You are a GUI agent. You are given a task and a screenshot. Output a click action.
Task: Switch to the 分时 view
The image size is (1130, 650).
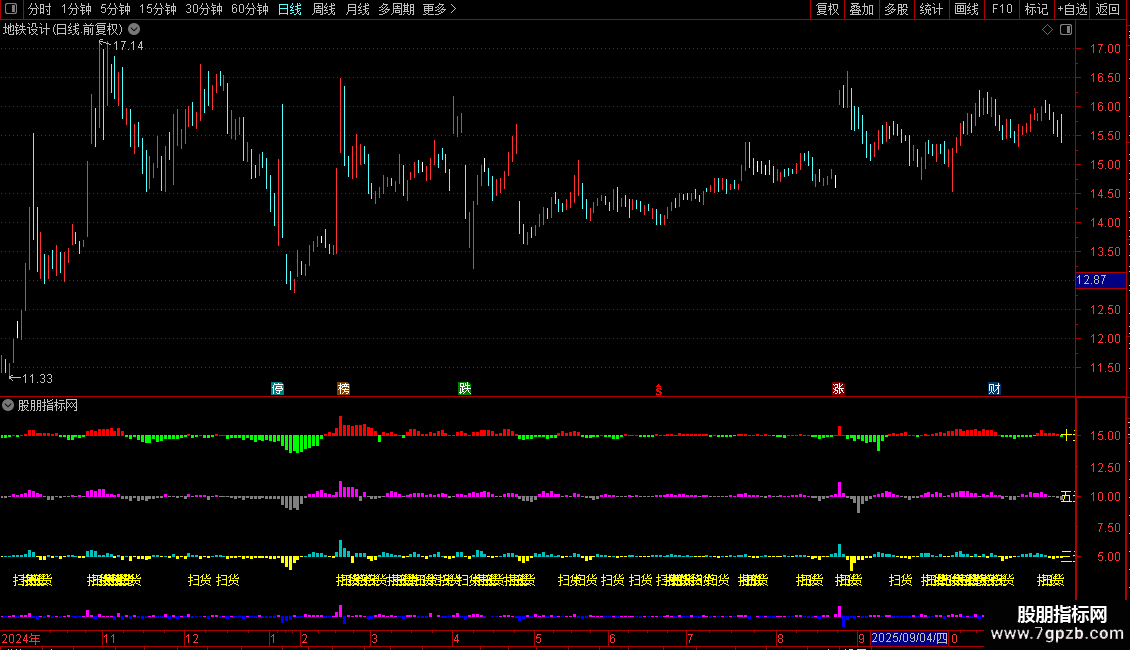pos(40,9)
